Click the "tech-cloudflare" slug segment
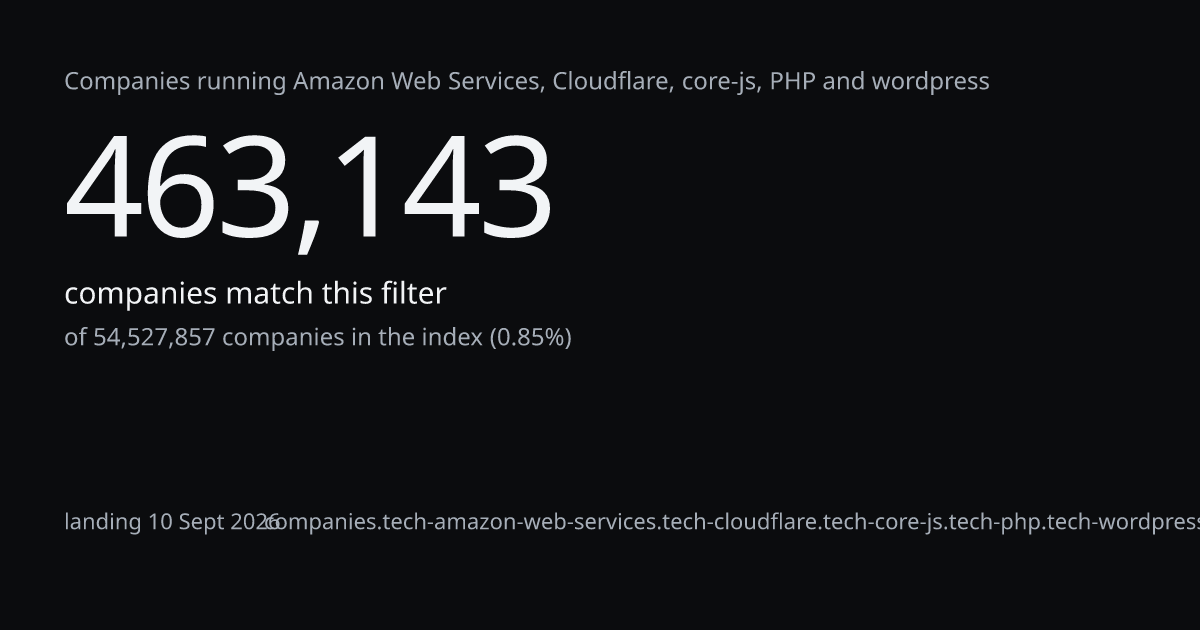Screen dimensions: 1200x630 point(740,522)
